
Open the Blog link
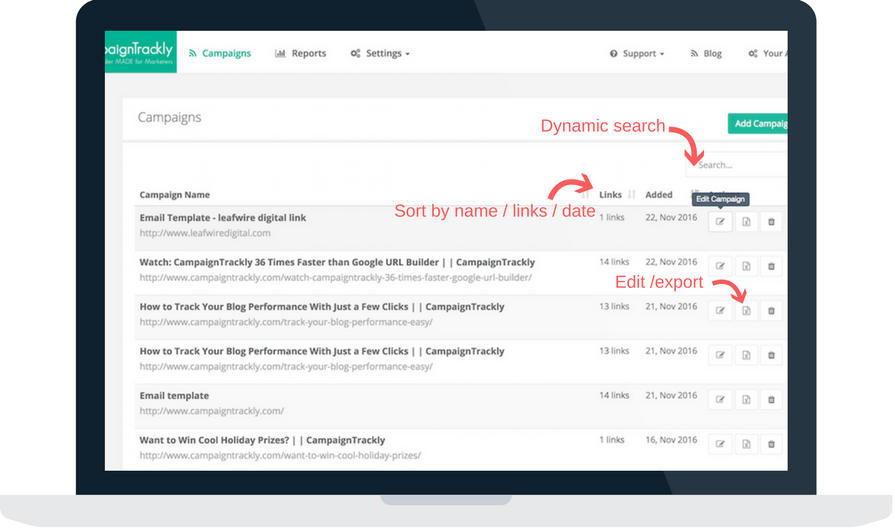[706, 53]
